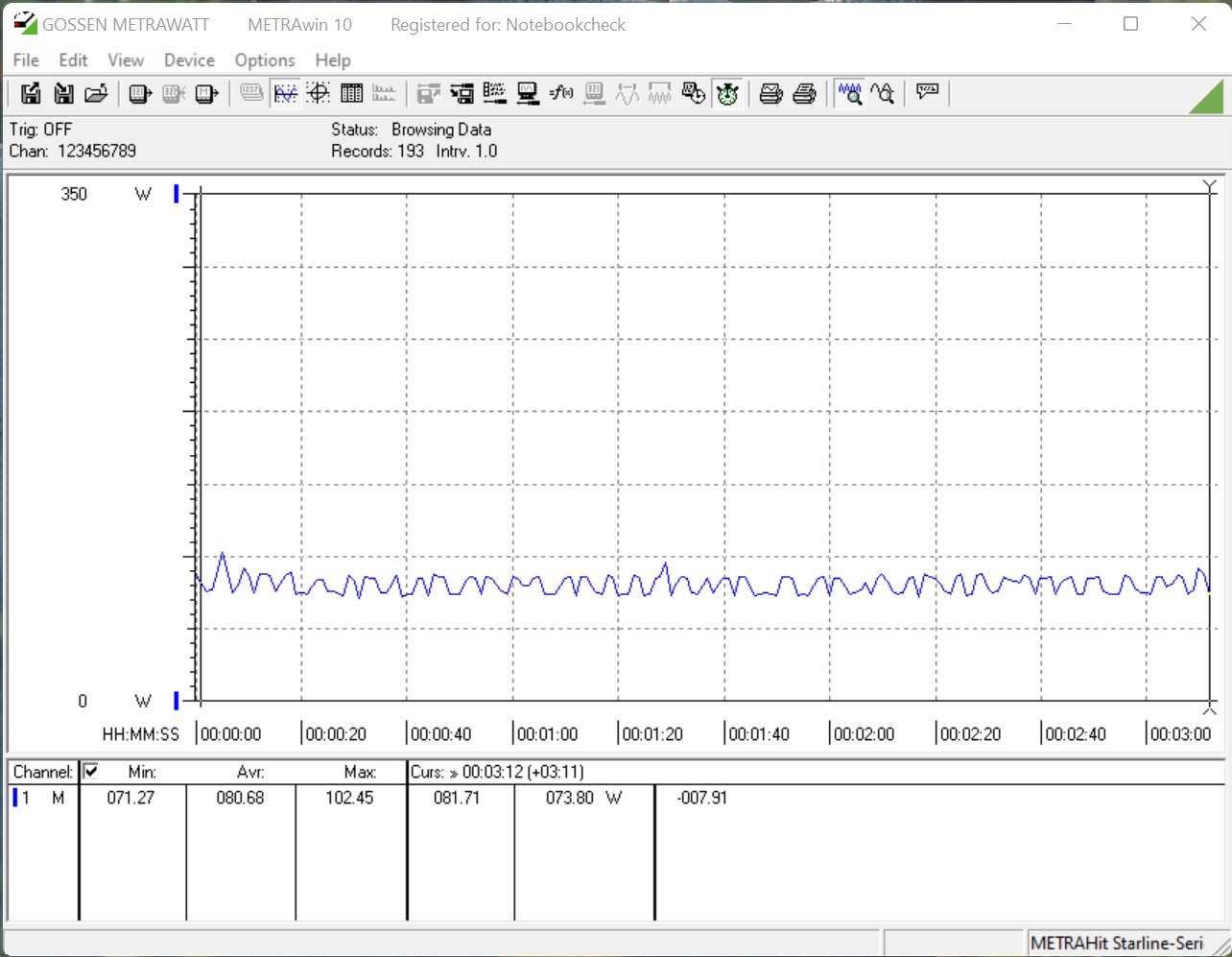Screen dimensions: 1232x957
Task: Click the grayed dense waveform span icon
Action: point(660,93)
